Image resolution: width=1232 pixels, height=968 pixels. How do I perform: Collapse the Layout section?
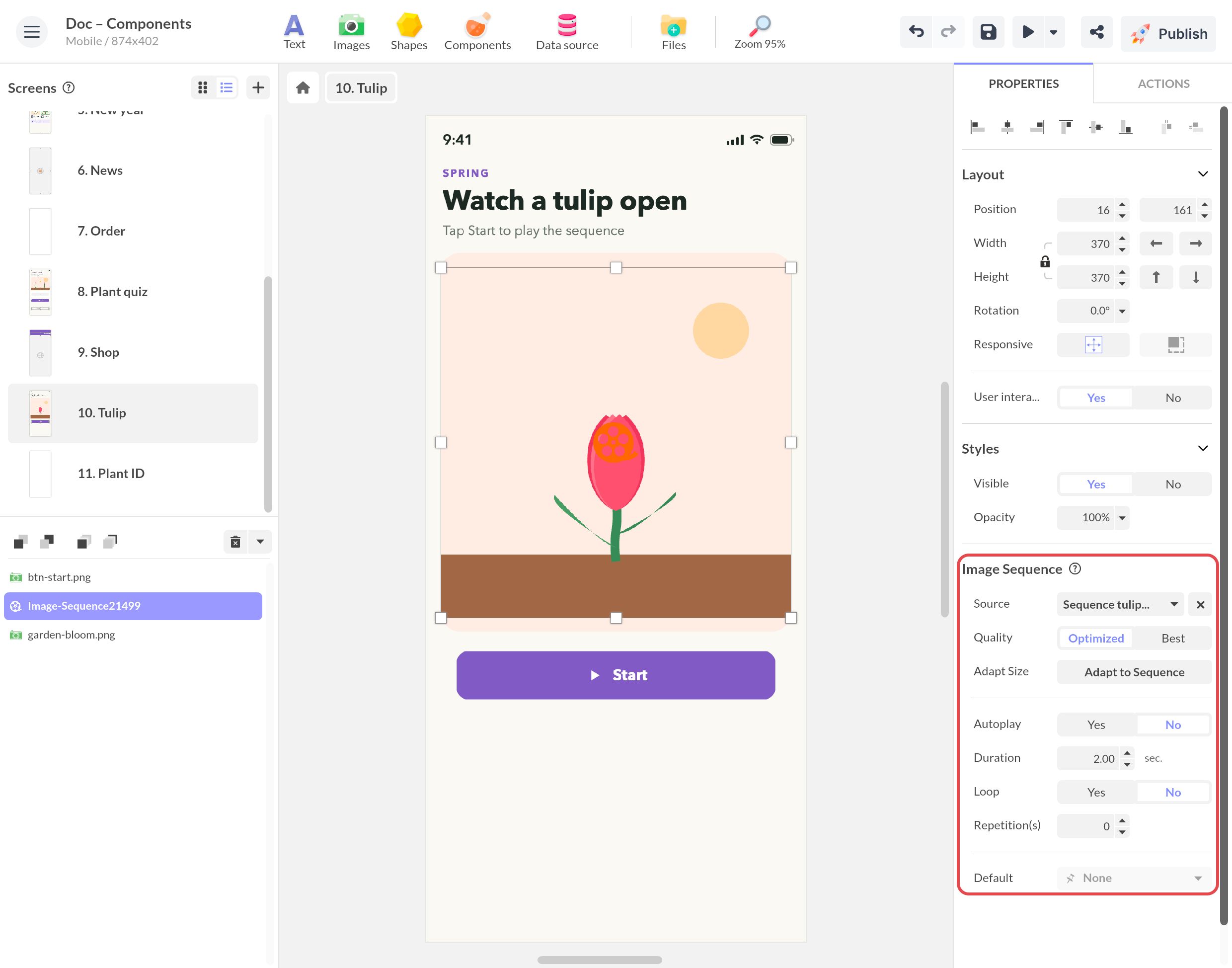[1203, 174]
